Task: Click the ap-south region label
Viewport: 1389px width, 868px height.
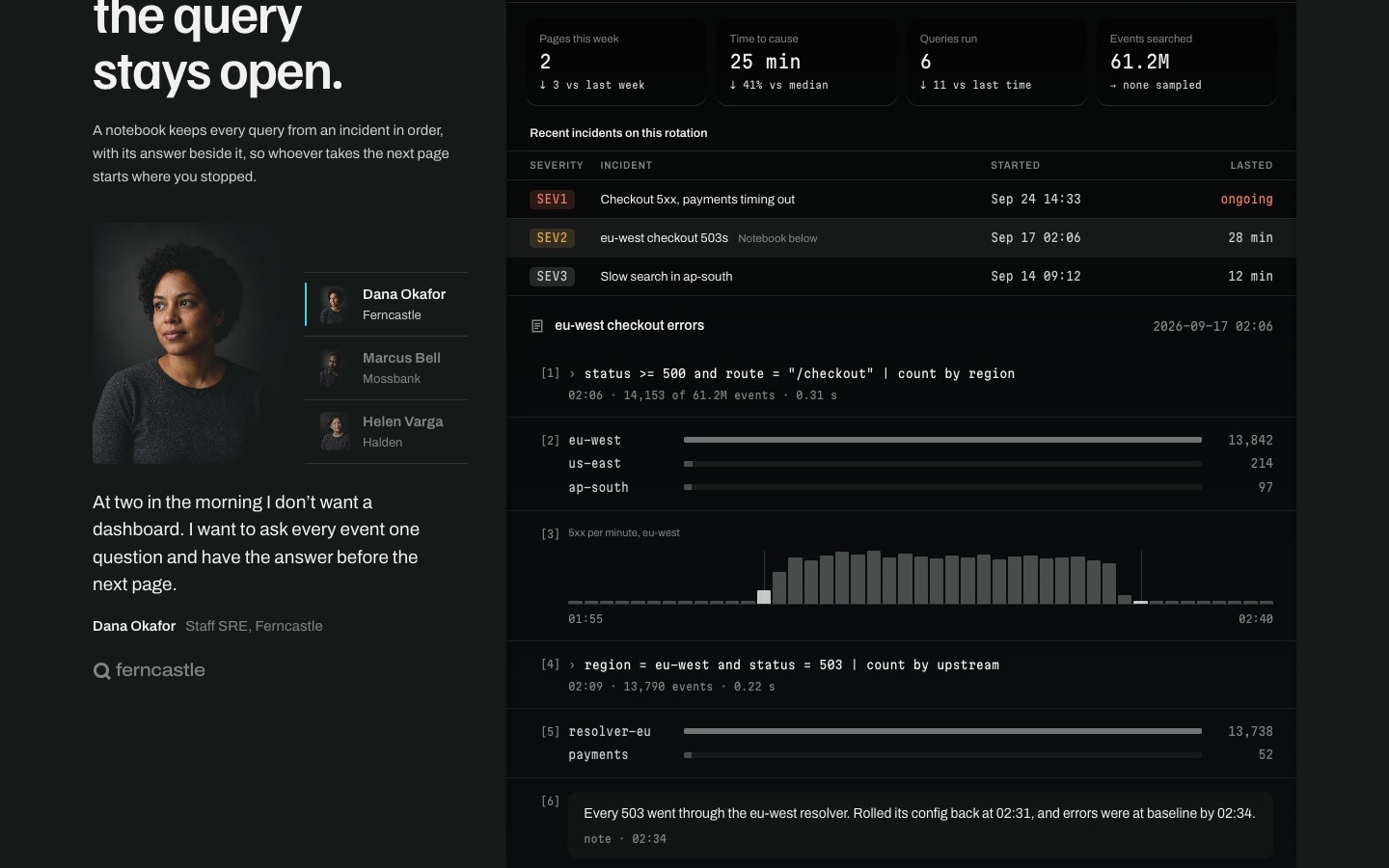Action: (598, 488)
